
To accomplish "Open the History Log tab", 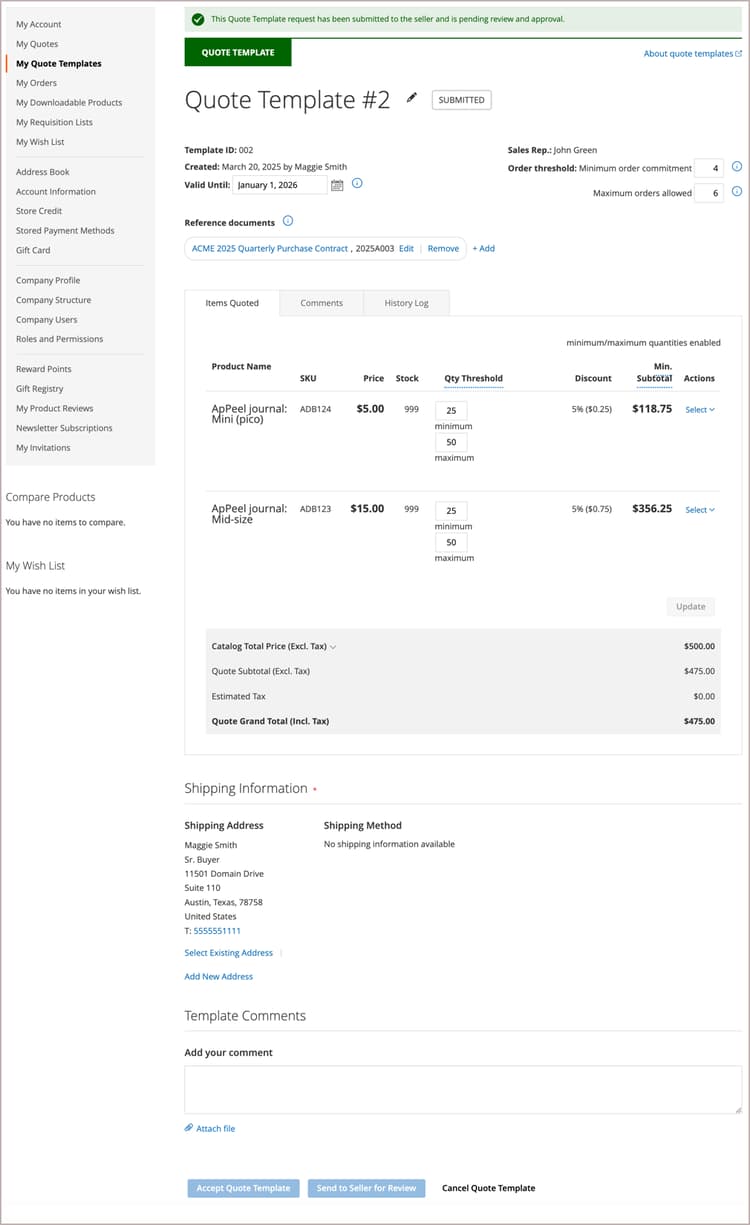I will point(406,302).
